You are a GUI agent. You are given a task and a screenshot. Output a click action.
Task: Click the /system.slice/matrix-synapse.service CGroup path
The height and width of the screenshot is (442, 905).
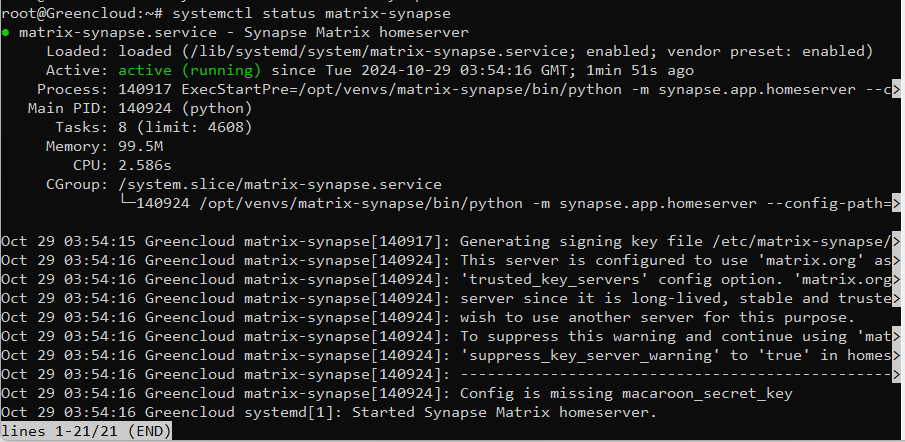pyautogui.click(x=280, y=185)
